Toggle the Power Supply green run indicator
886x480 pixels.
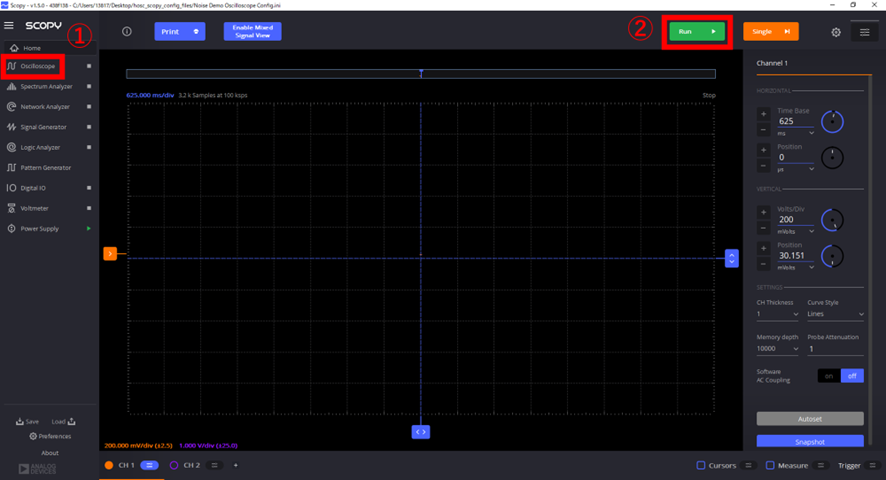click(89, 229)
